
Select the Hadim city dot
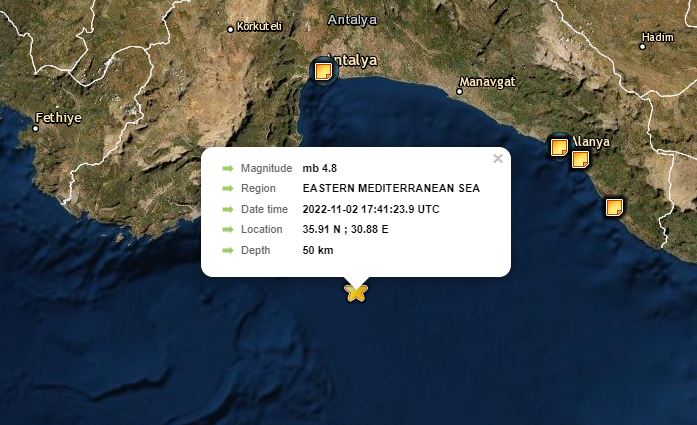(x=642, y=46)
